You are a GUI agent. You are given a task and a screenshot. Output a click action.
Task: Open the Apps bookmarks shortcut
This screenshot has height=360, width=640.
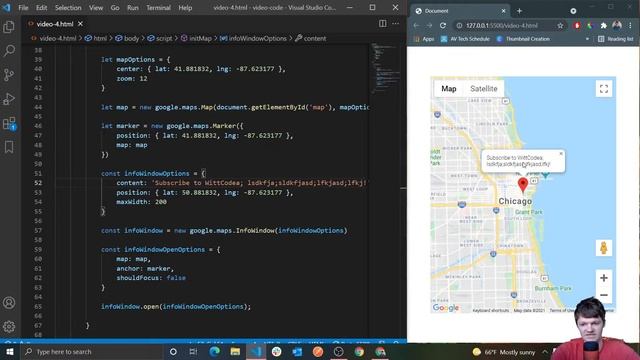(424, 39)
